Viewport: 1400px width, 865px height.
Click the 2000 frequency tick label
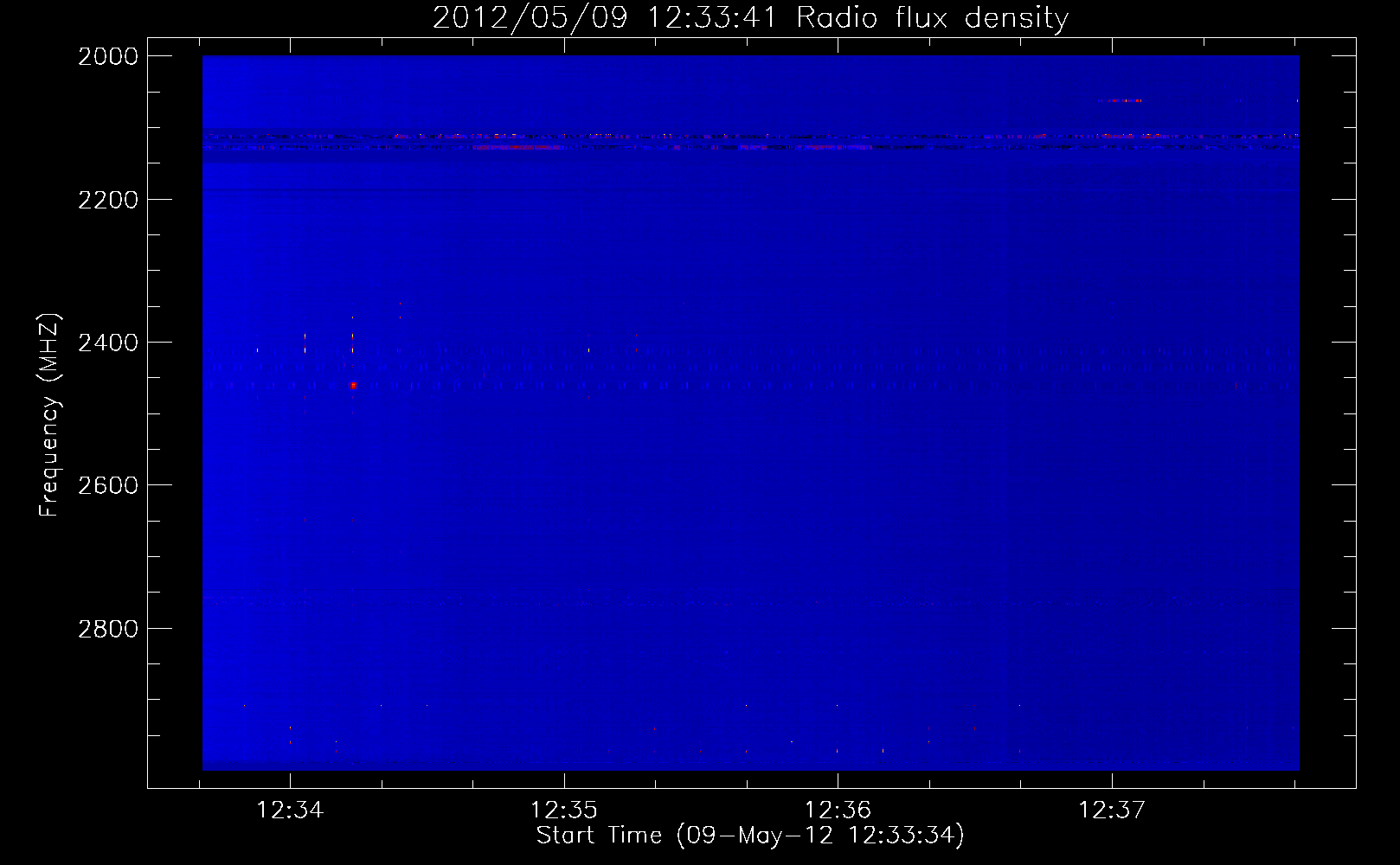(108, 56)
